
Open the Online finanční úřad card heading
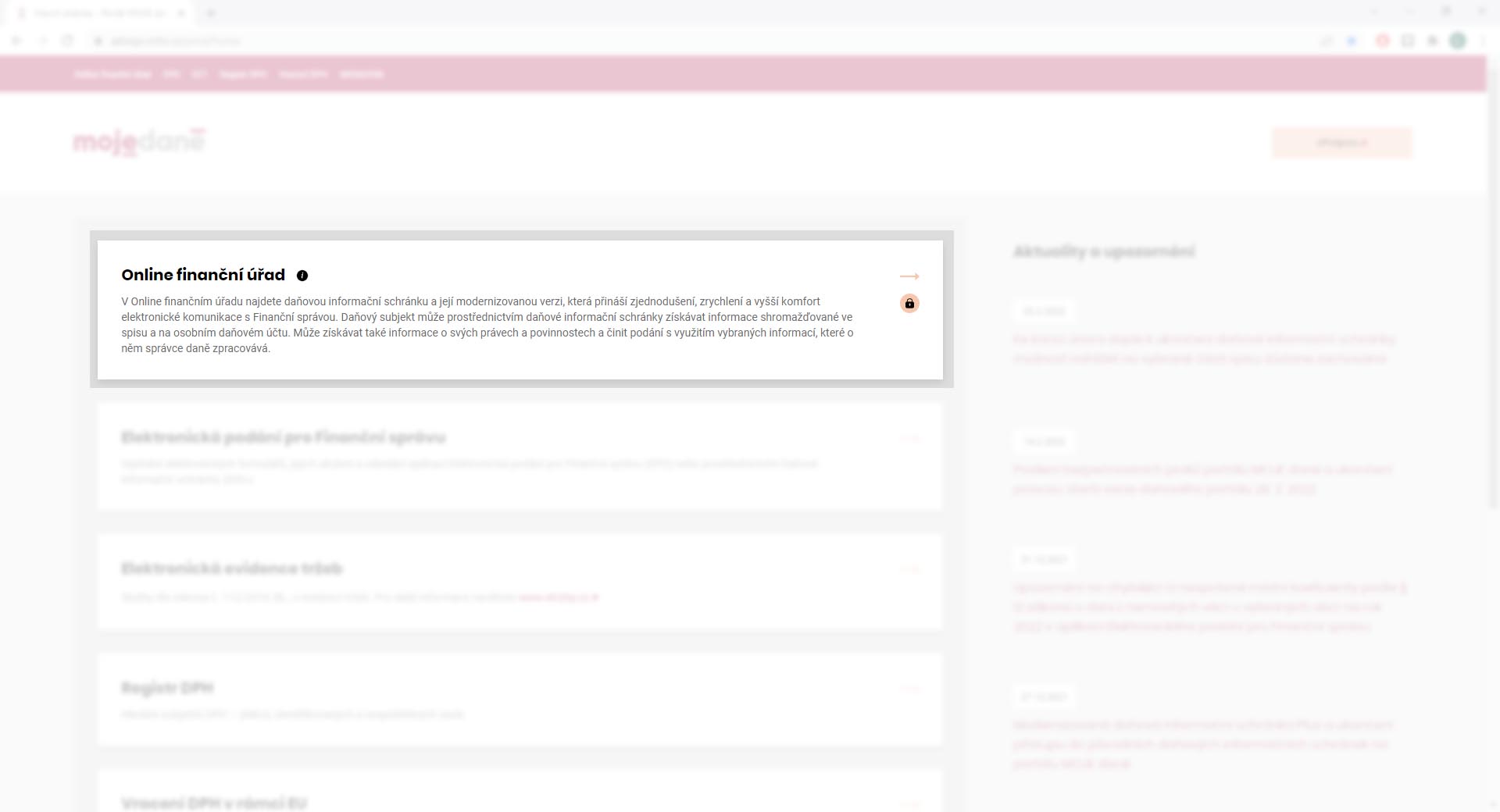[203, 275]
